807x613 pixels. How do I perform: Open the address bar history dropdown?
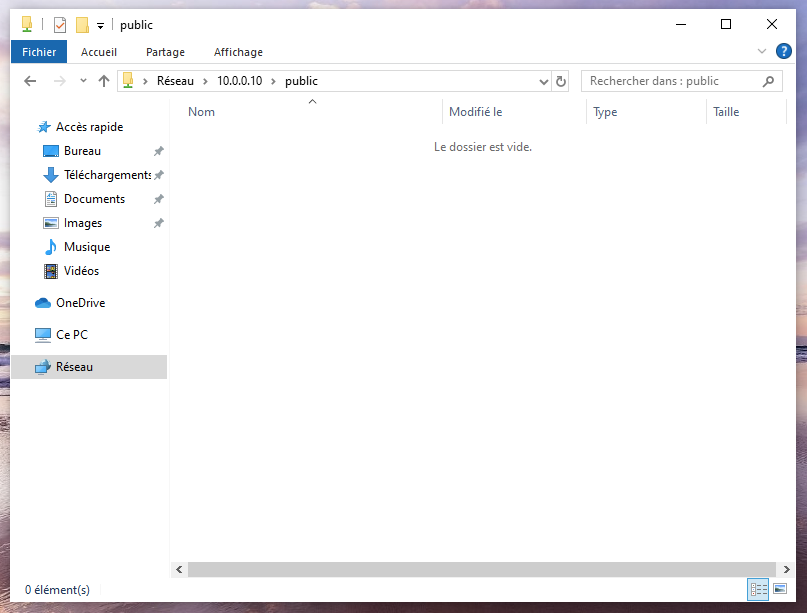[544, 81]
